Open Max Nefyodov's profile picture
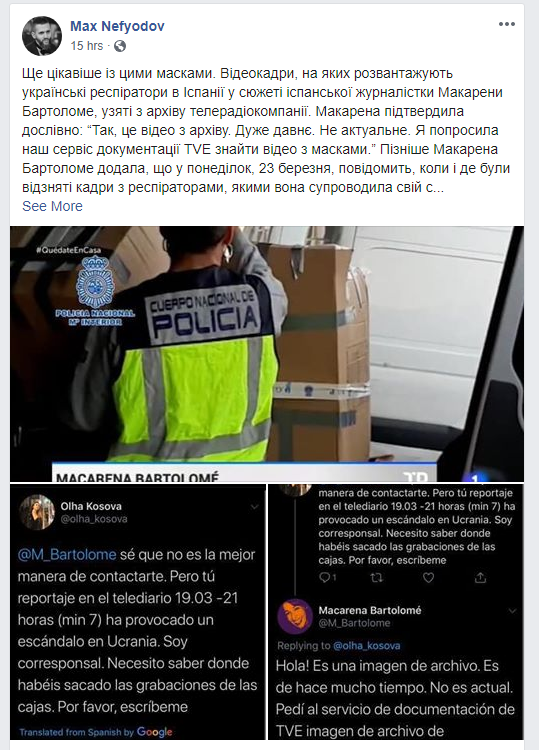539x750 pixels. (x=42, y=36)
